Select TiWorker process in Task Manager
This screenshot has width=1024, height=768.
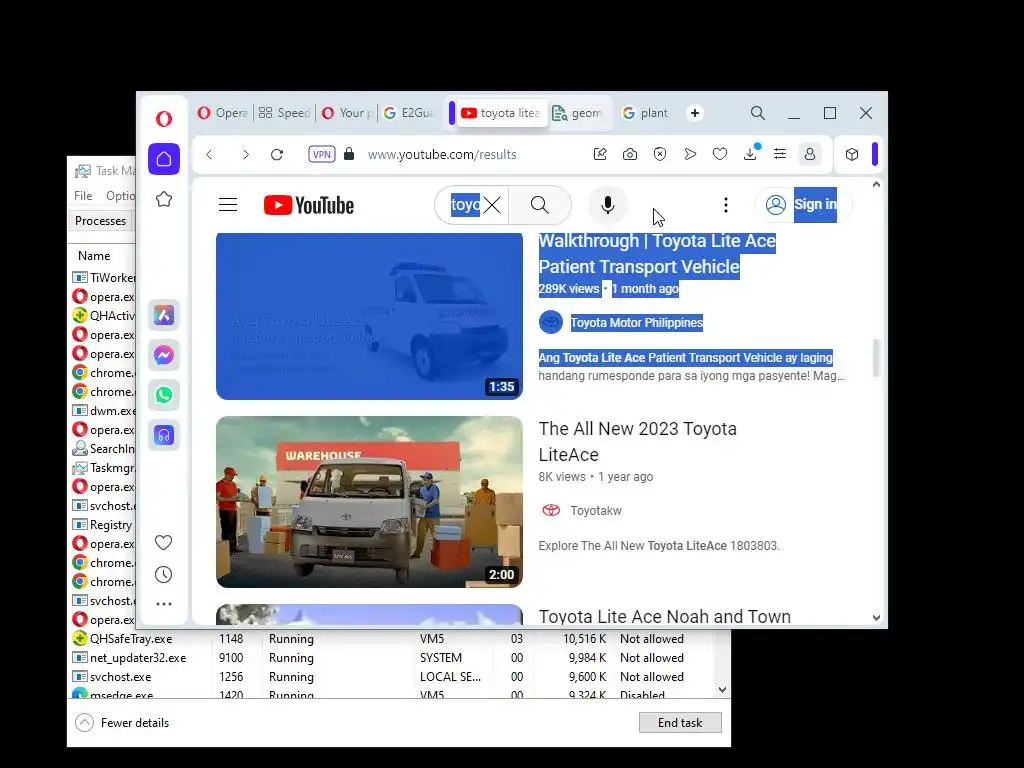pyautogui.click(x=103, y=278)
